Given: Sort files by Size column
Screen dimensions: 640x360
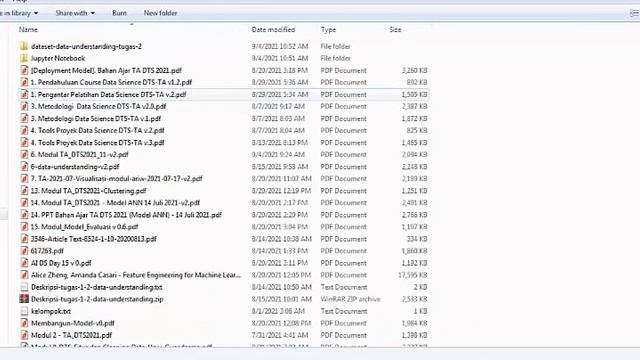Looking at the screenshot, I should pyautogui.click(x=395, y=29).
